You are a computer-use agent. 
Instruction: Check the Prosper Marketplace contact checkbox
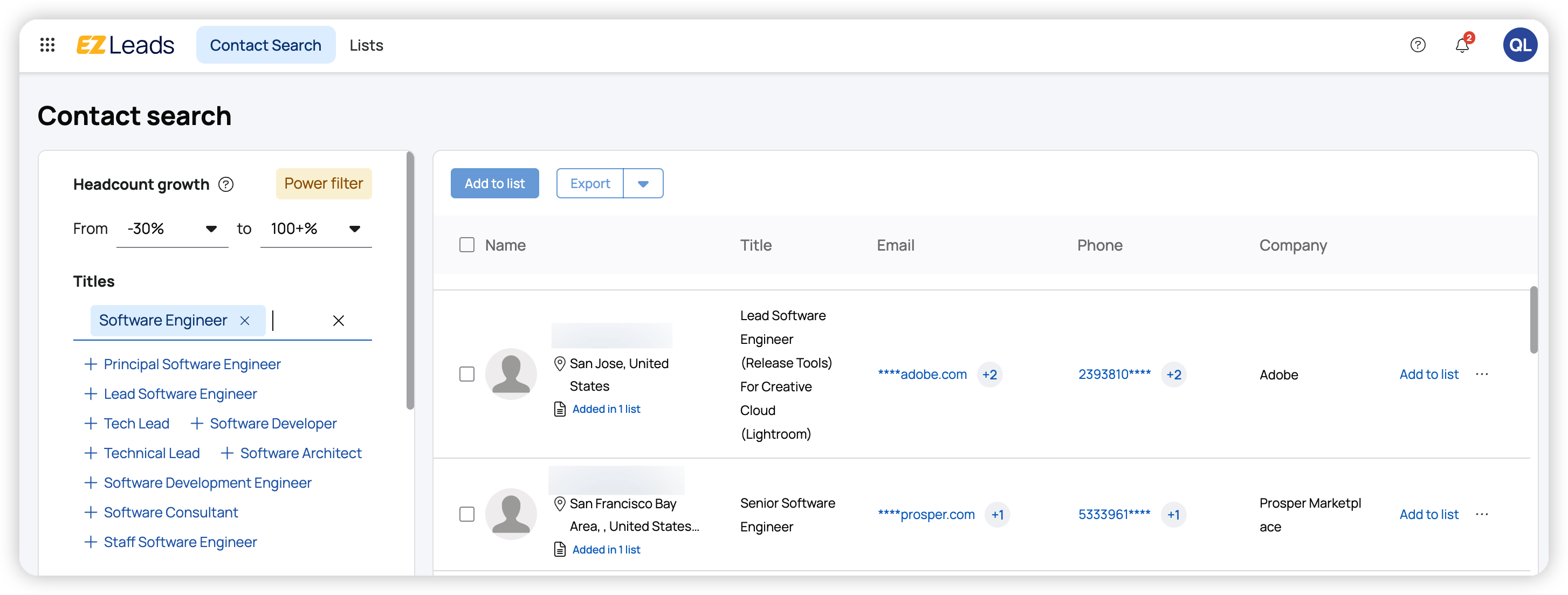467,514
